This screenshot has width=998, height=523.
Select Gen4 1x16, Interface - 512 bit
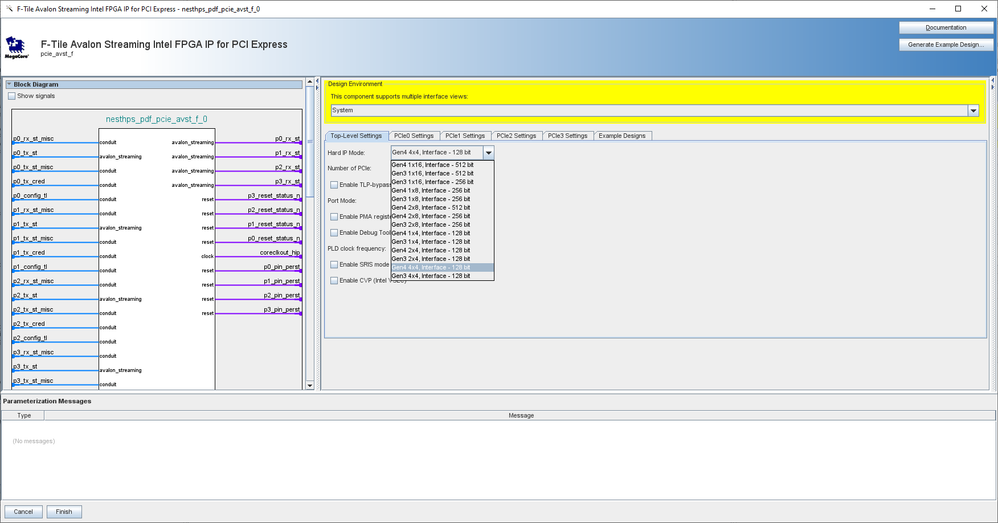pyautogui.click(x=442, y=165)
